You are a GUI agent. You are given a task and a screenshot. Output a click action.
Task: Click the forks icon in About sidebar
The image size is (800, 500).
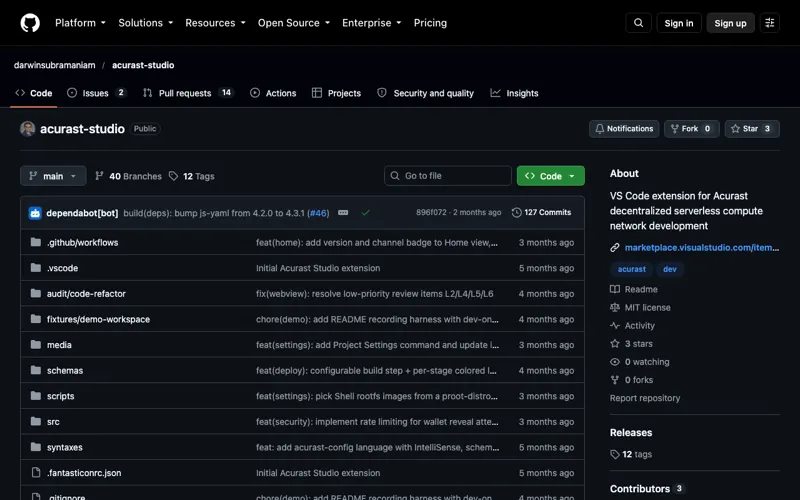point(615,380)
